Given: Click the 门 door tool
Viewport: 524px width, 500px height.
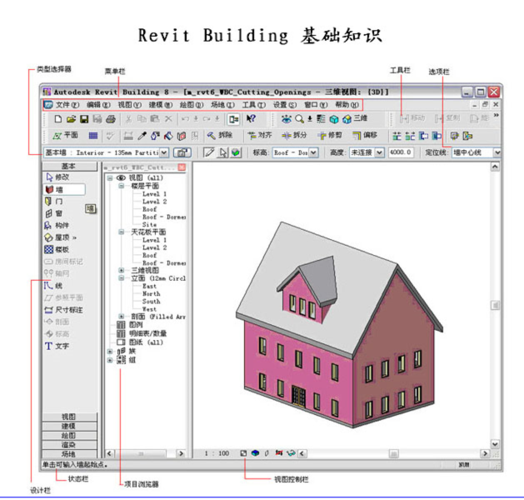Looking at the screenshot, I should pyautogui.click(x=54, y=202).
